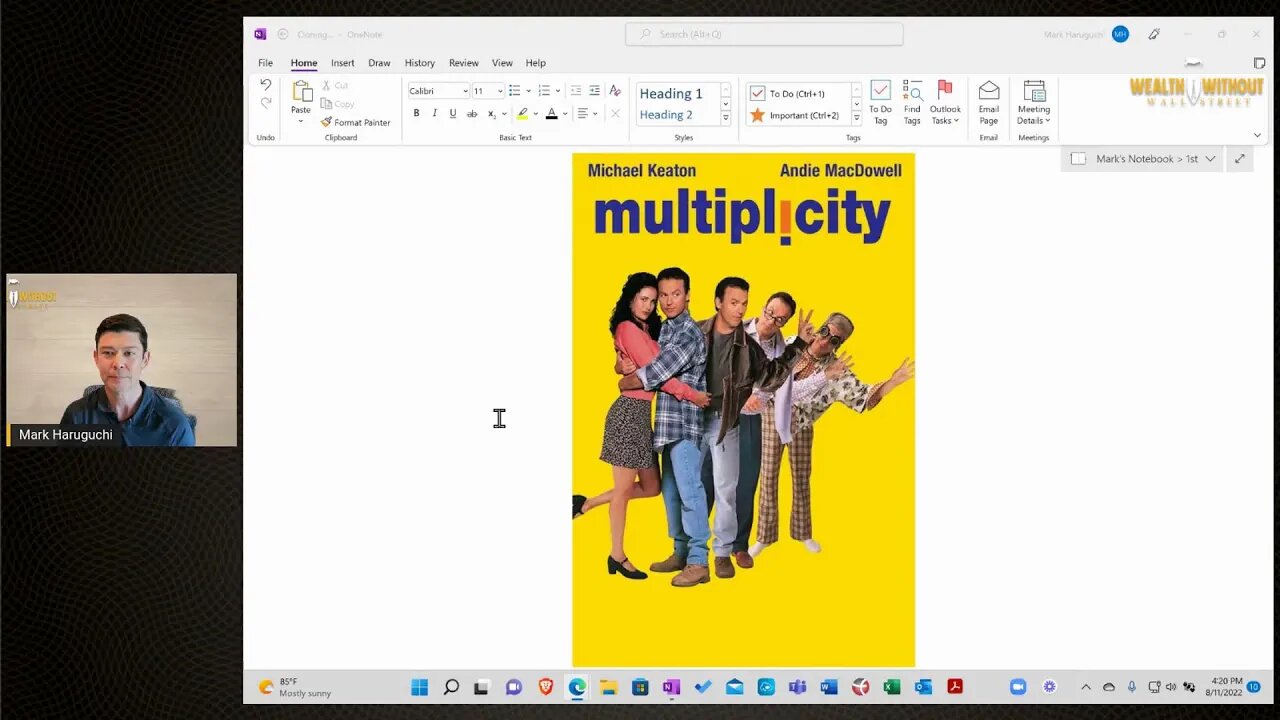Image resolution: width=1280 pixels, height=720 pixels.
Task: Clear all text formatting
Action: 615,91
